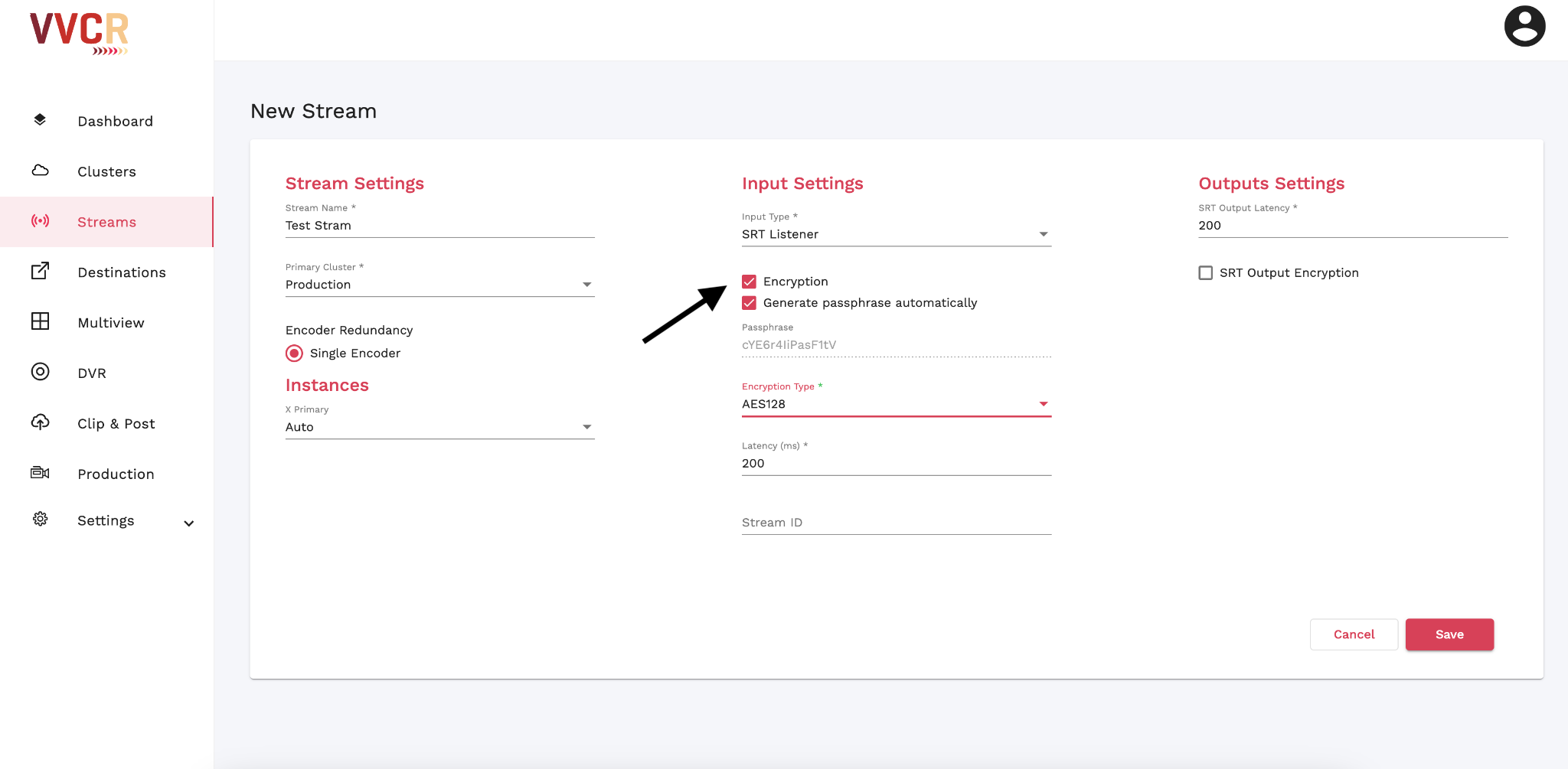
Task: Click the Destinations external-link icon
Action: [x=40, y=271]
